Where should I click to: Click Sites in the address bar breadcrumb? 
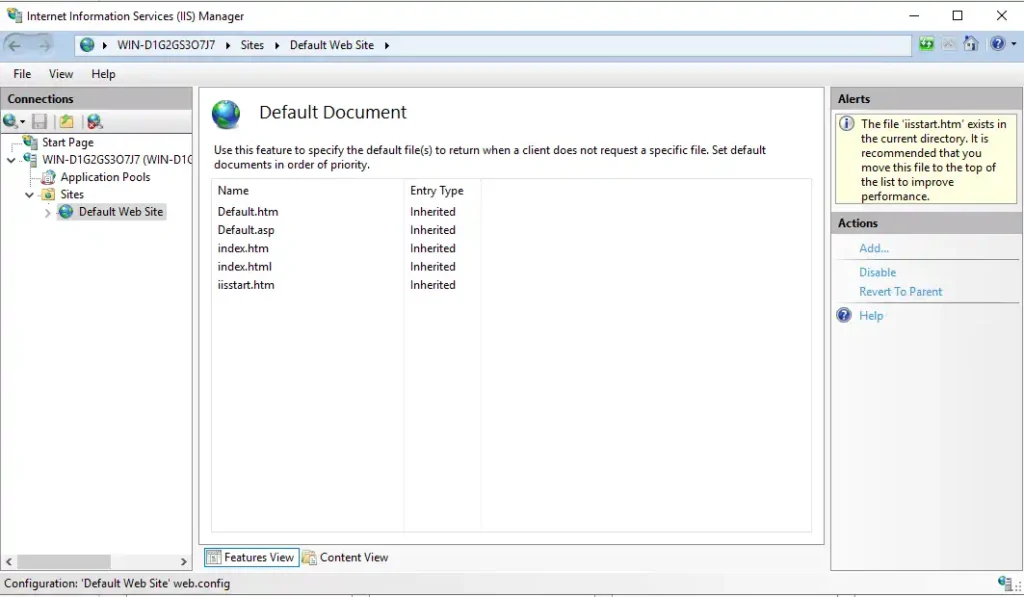click(x=252, y=45)
